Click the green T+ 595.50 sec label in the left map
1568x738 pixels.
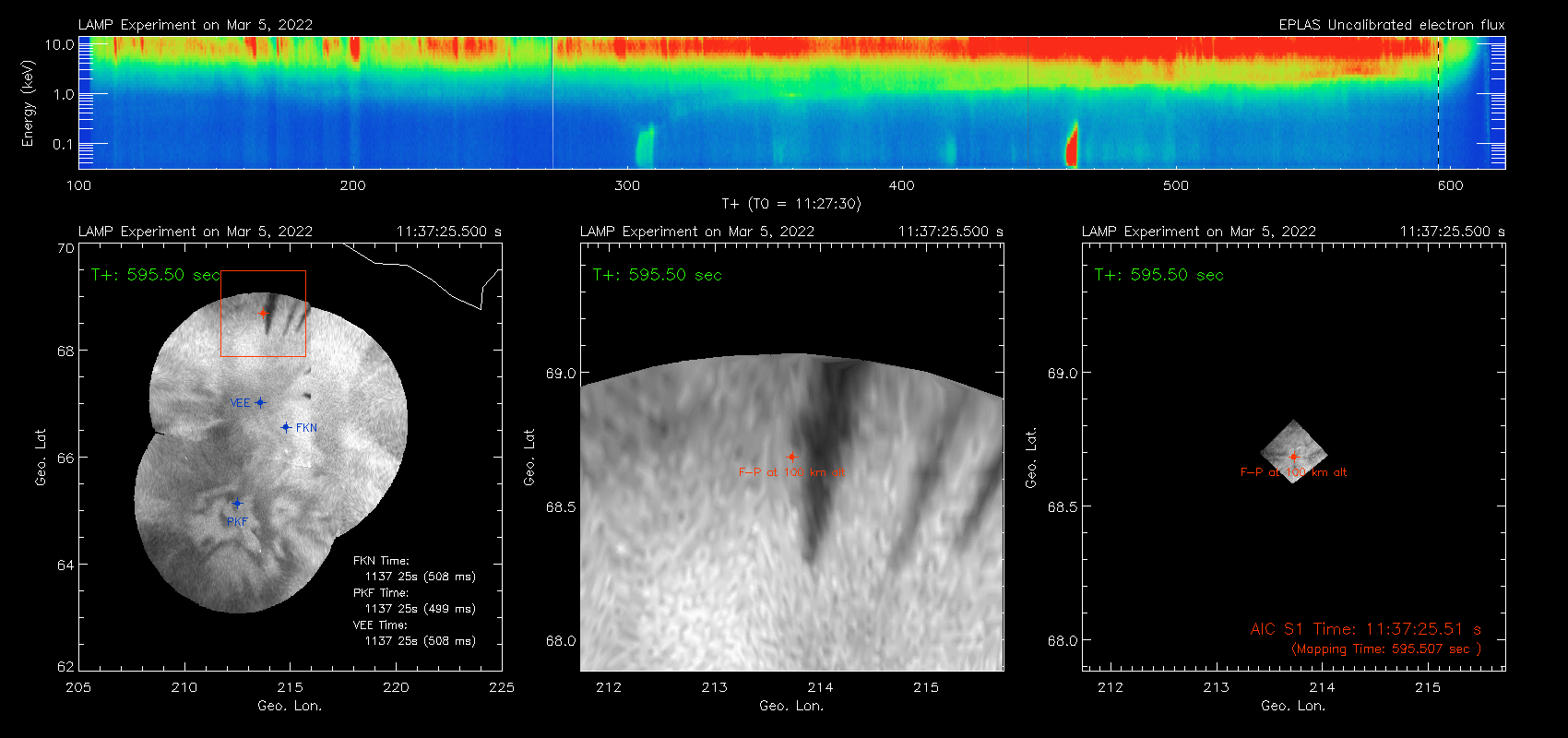coord(155,275)
